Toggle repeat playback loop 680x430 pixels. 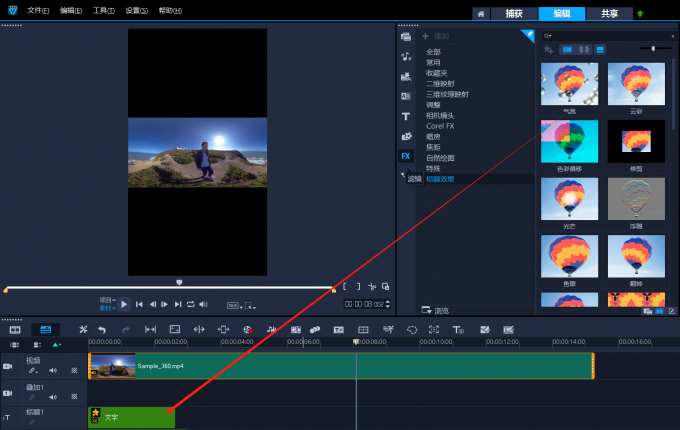click(190, 304)
